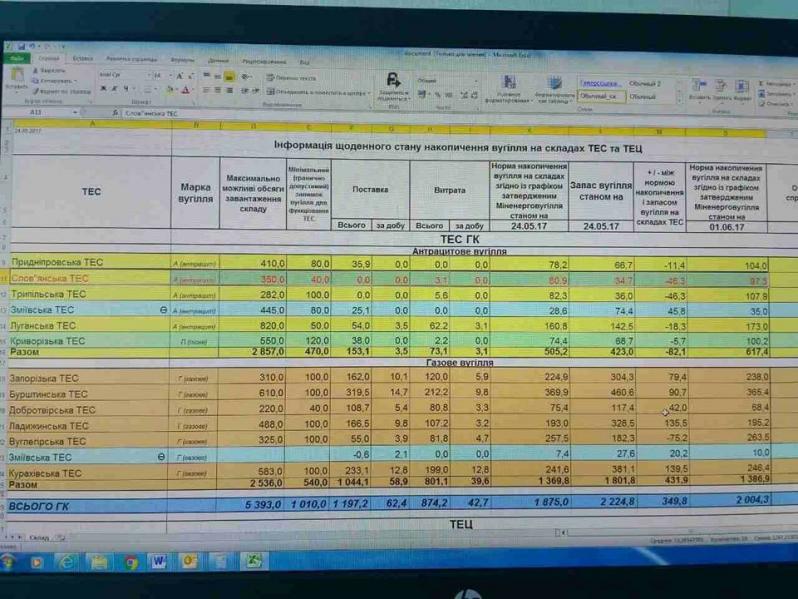Center-align text in the selected cell
The width and height of the screenshot is (798, 599).
pyautogui.click(x=217, y=90)
